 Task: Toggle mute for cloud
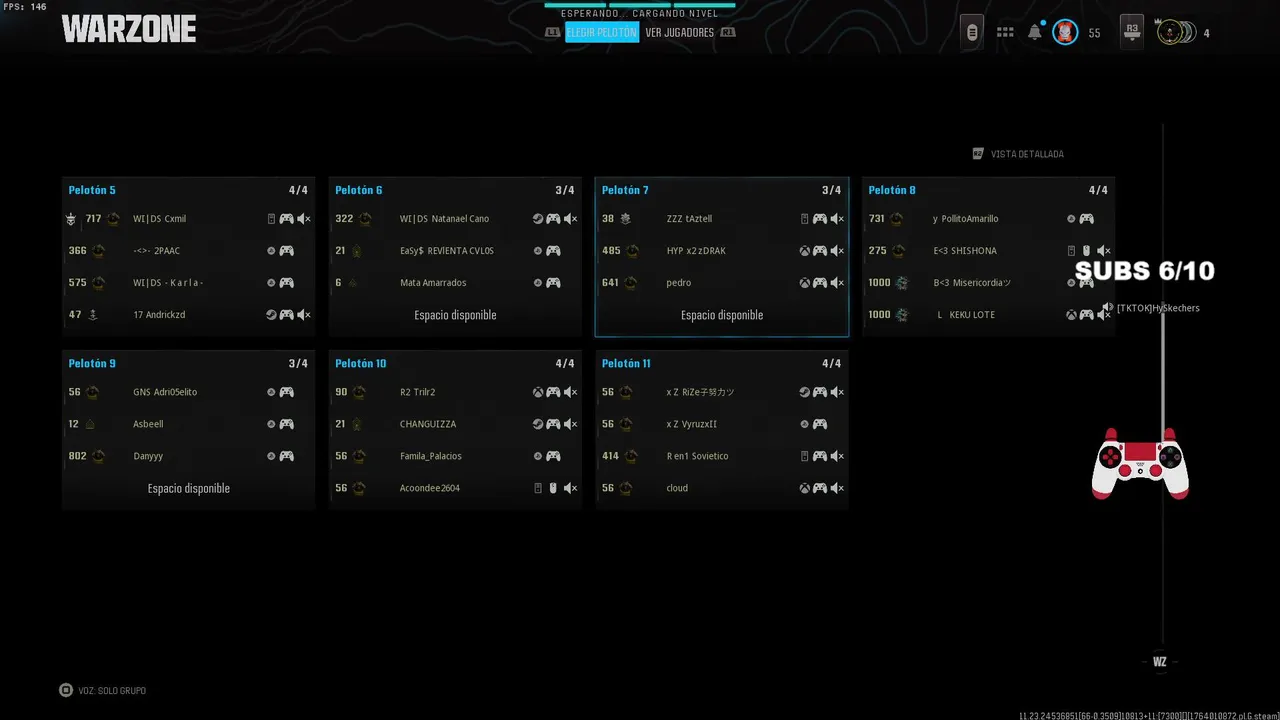tap(837, 488)
